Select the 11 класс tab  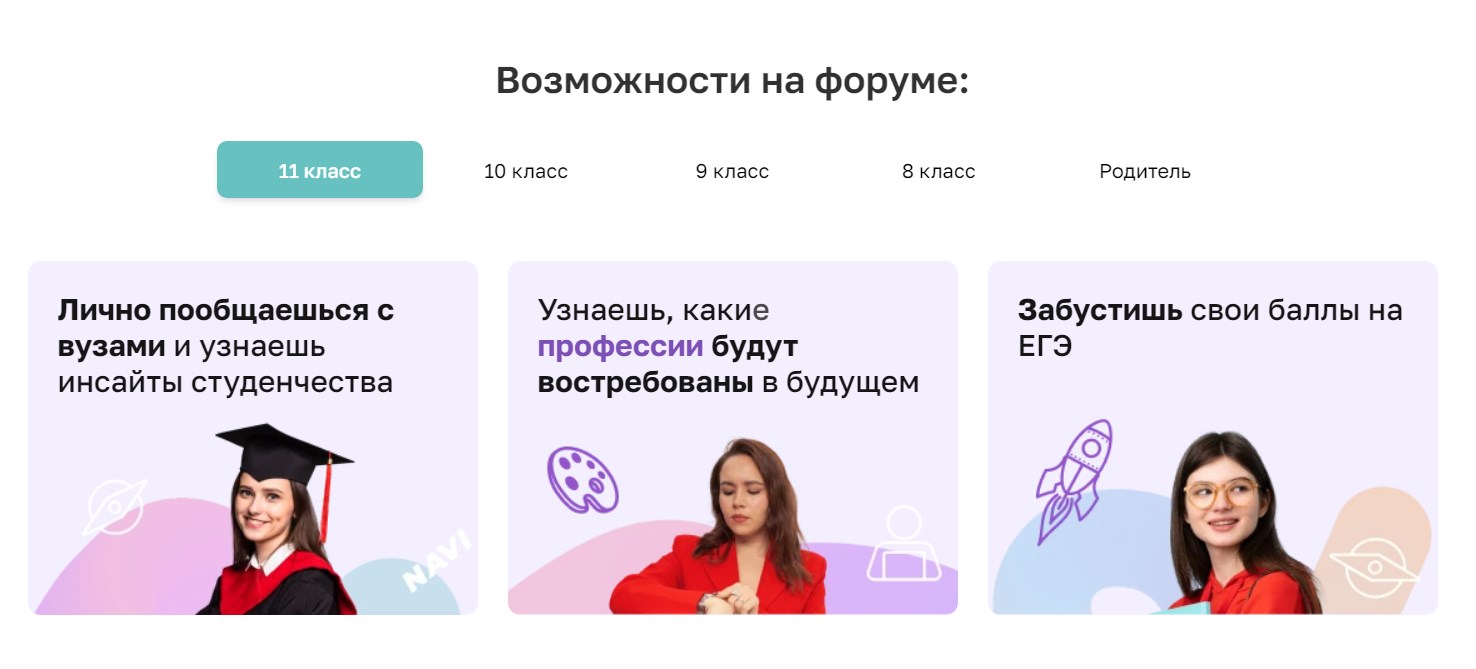(320, 170)
